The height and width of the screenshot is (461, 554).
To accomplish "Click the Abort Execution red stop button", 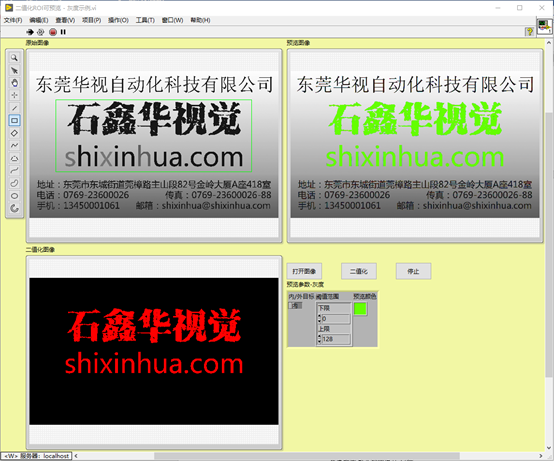I will [x=53, y=32].
